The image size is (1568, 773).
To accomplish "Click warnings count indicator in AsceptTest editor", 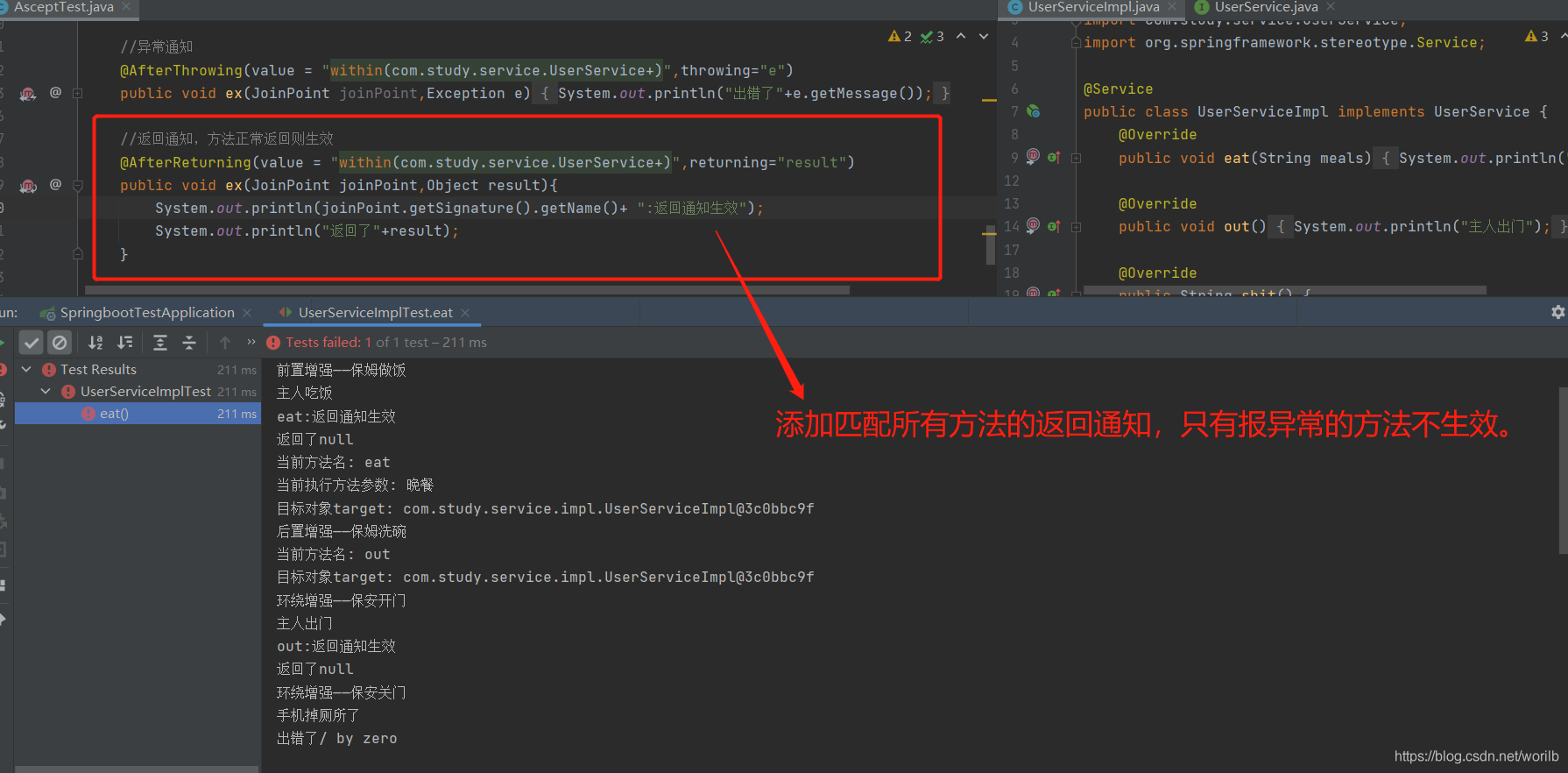I will click(x=900, y=36).
